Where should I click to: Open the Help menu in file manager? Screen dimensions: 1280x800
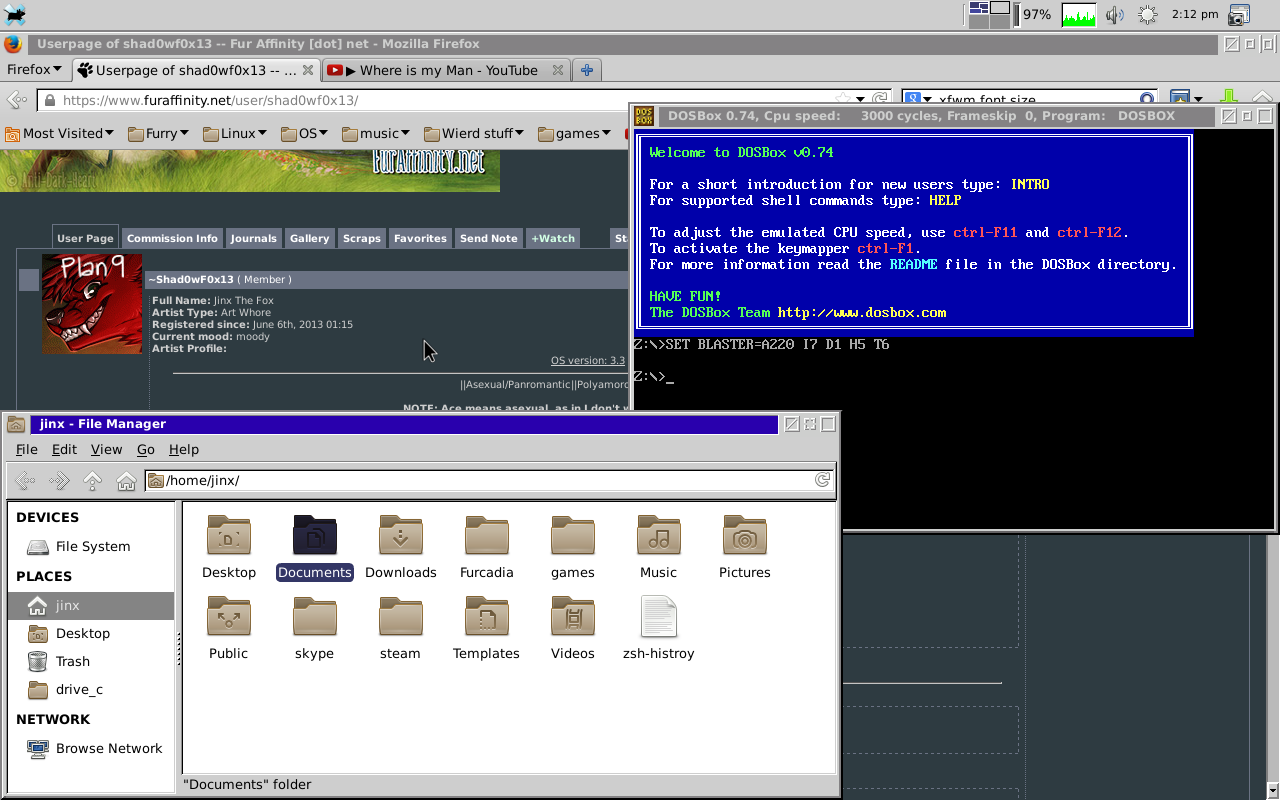point(184,449)
